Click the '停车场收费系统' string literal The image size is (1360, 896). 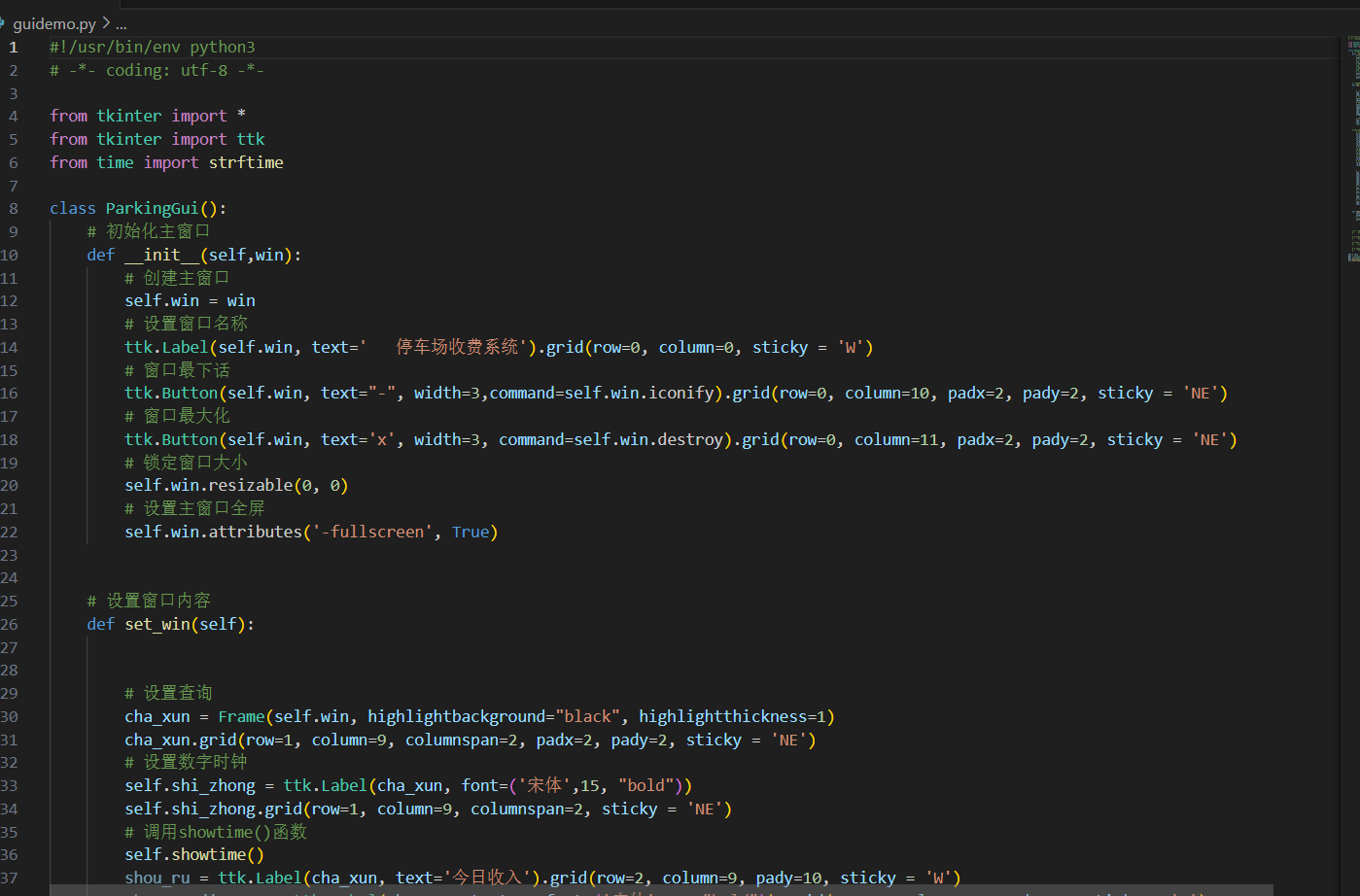(x=458, y=347)
